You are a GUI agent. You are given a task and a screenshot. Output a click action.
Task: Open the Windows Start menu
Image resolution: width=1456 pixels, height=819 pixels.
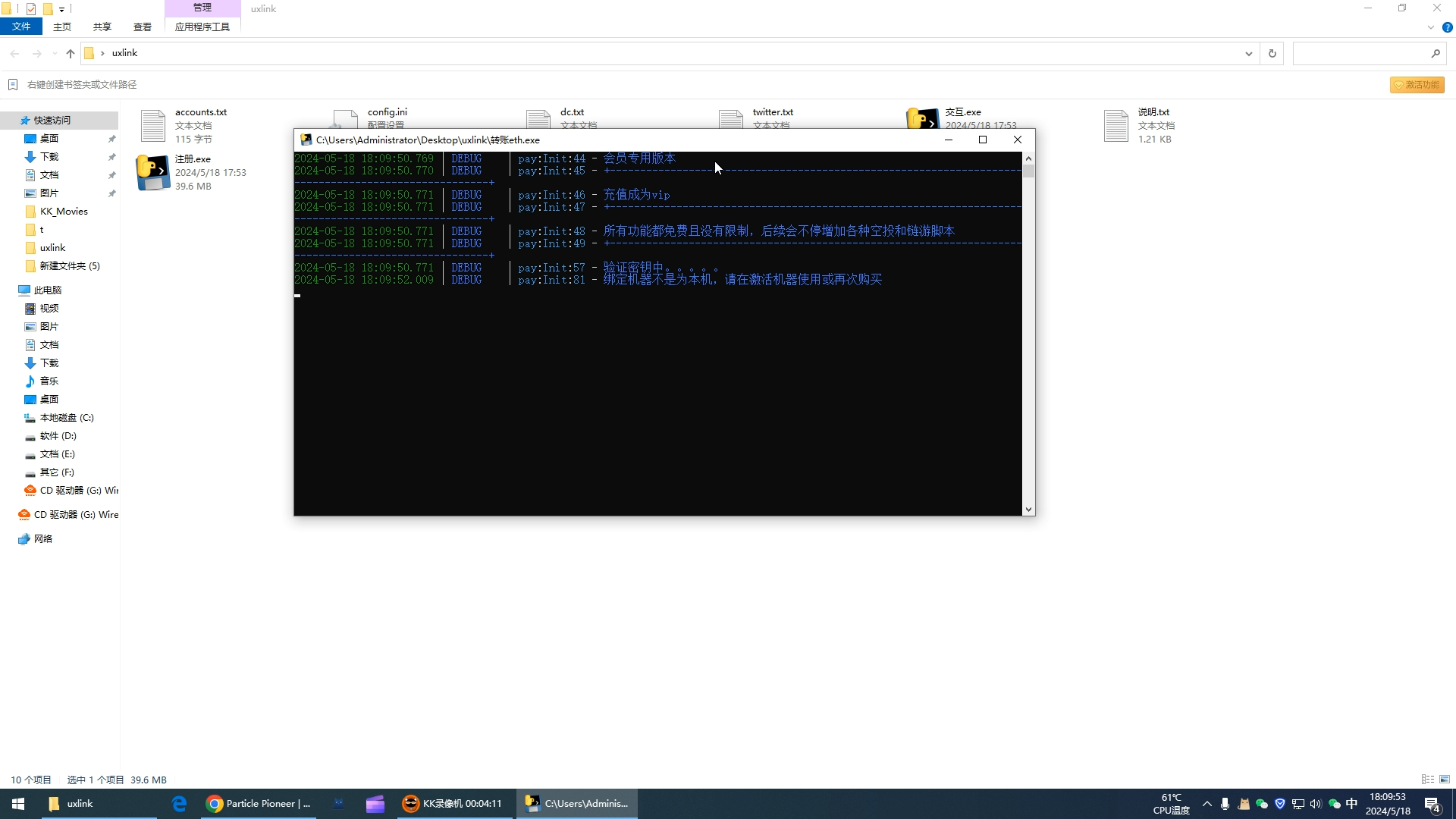pos(18,804)
